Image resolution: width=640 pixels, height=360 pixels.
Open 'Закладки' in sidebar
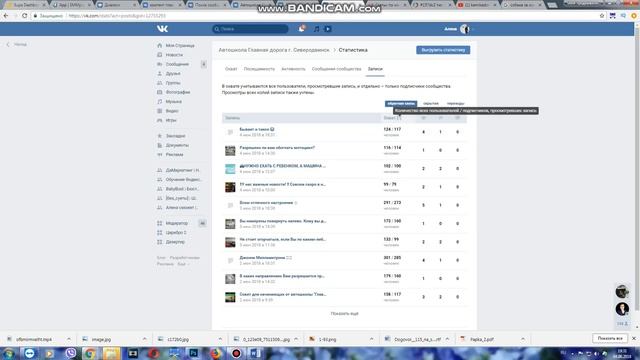point(176,136)
